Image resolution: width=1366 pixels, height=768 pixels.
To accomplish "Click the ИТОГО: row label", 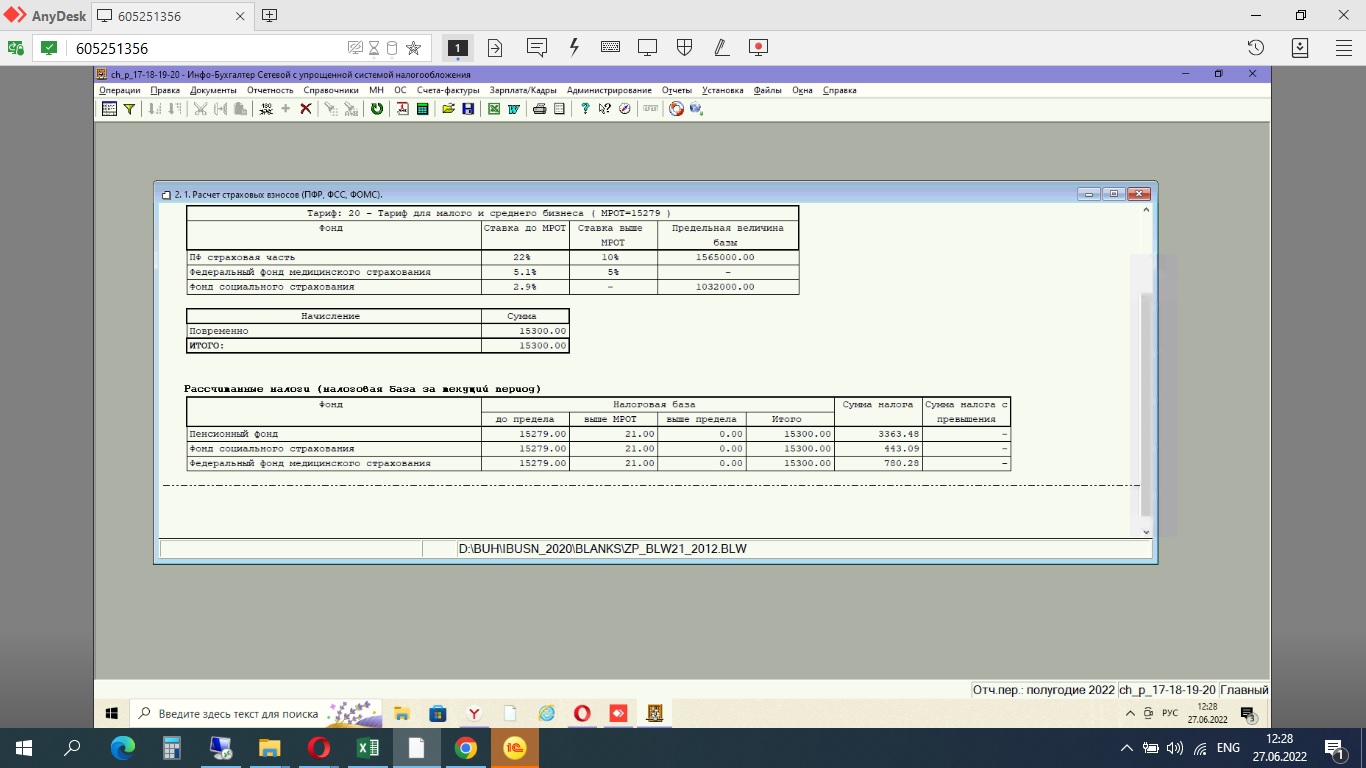I will tap(207, 346).
